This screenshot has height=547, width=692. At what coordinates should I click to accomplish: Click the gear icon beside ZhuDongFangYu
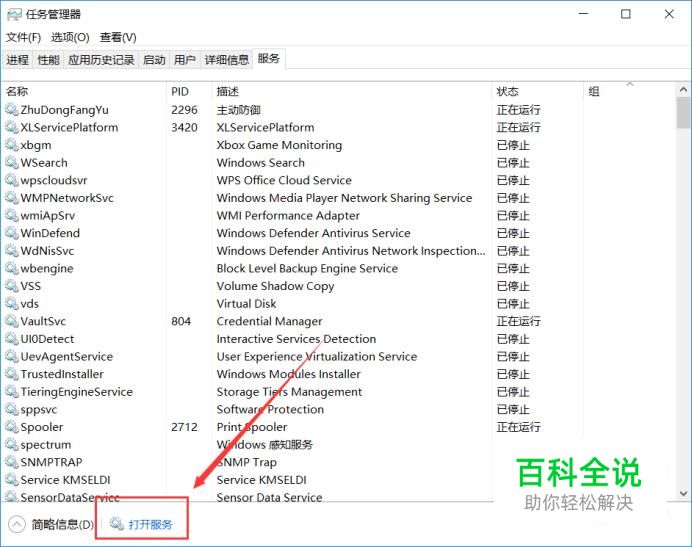[x=11, y=109]
